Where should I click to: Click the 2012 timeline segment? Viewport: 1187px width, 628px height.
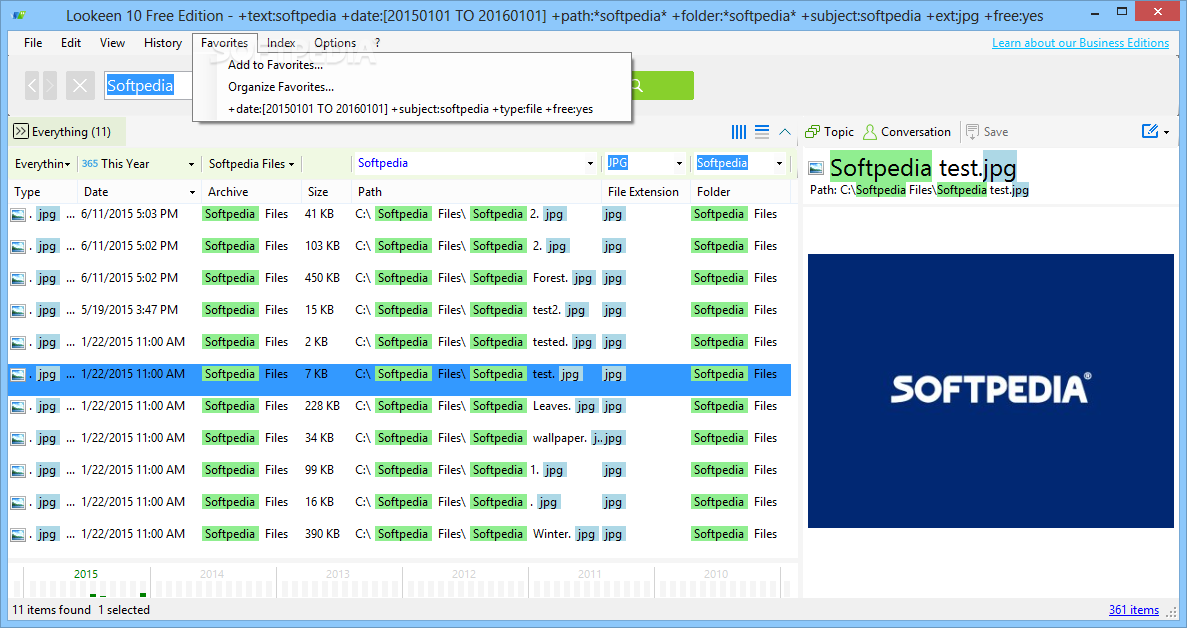(x=465, y=582)
